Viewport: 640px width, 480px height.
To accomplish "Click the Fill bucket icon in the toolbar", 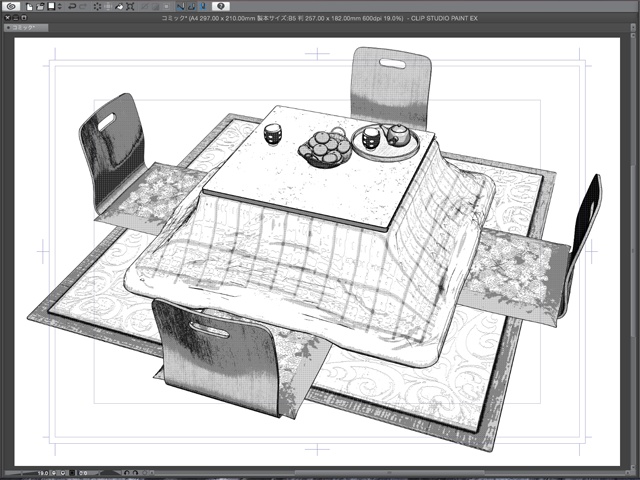I will point(119,7).
